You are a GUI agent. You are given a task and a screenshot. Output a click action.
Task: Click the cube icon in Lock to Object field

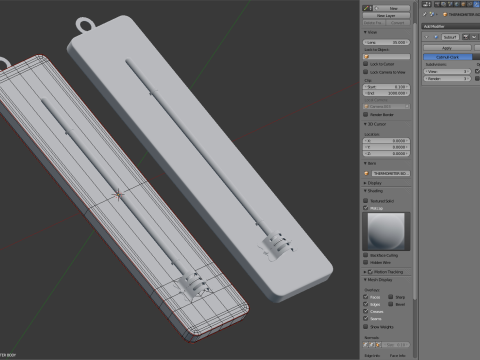click(x=367, y=57)
